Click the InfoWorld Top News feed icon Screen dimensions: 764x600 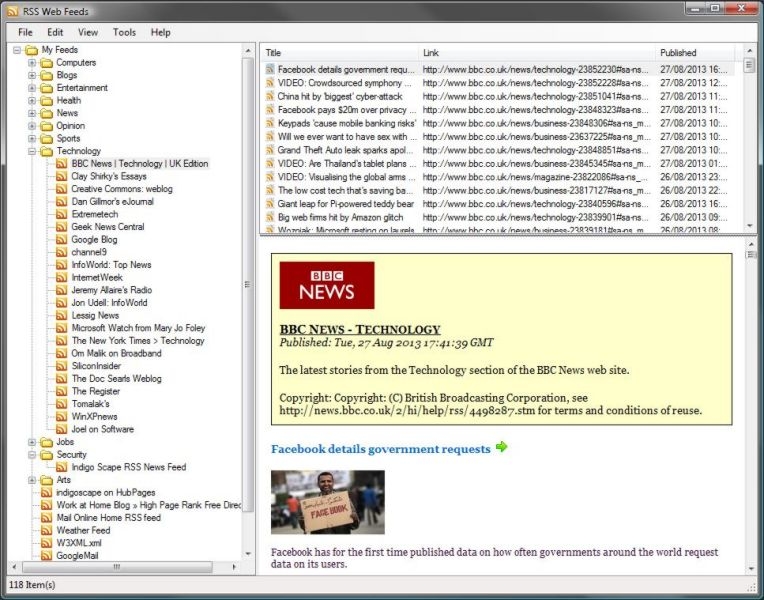pos(61,265)
